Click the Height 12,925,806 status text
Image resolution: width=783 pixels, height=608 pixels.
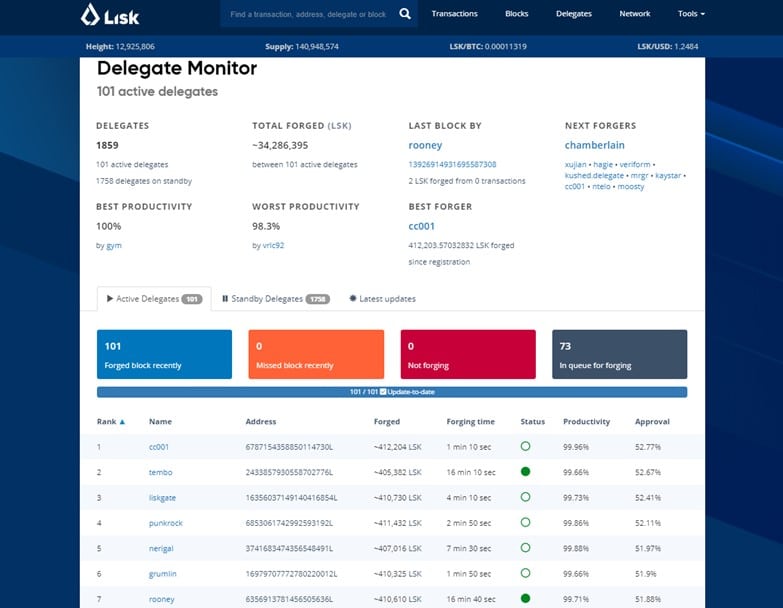click(x=120, y=46)
